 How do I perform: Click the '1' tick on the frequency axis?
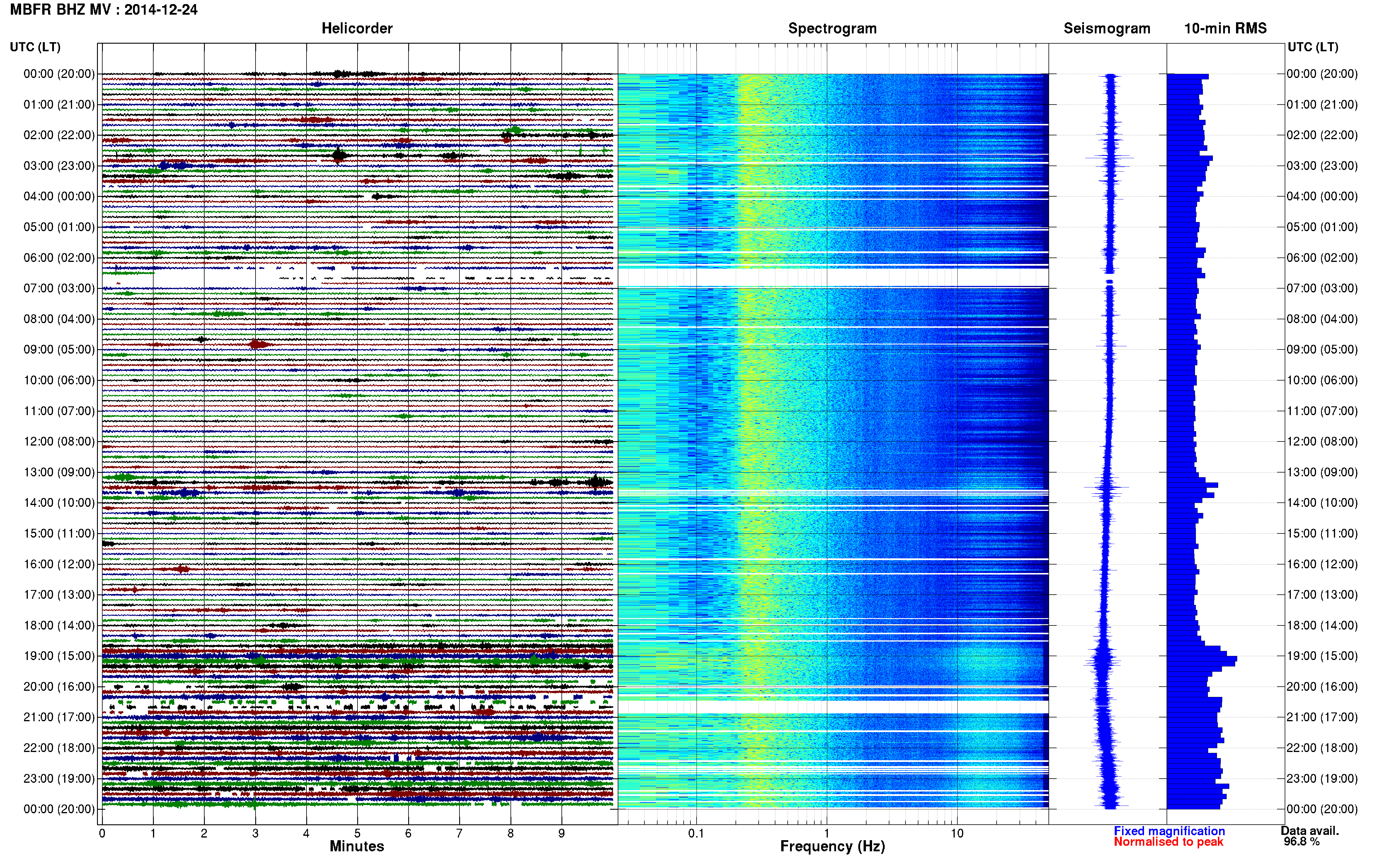tap(826, 833)
